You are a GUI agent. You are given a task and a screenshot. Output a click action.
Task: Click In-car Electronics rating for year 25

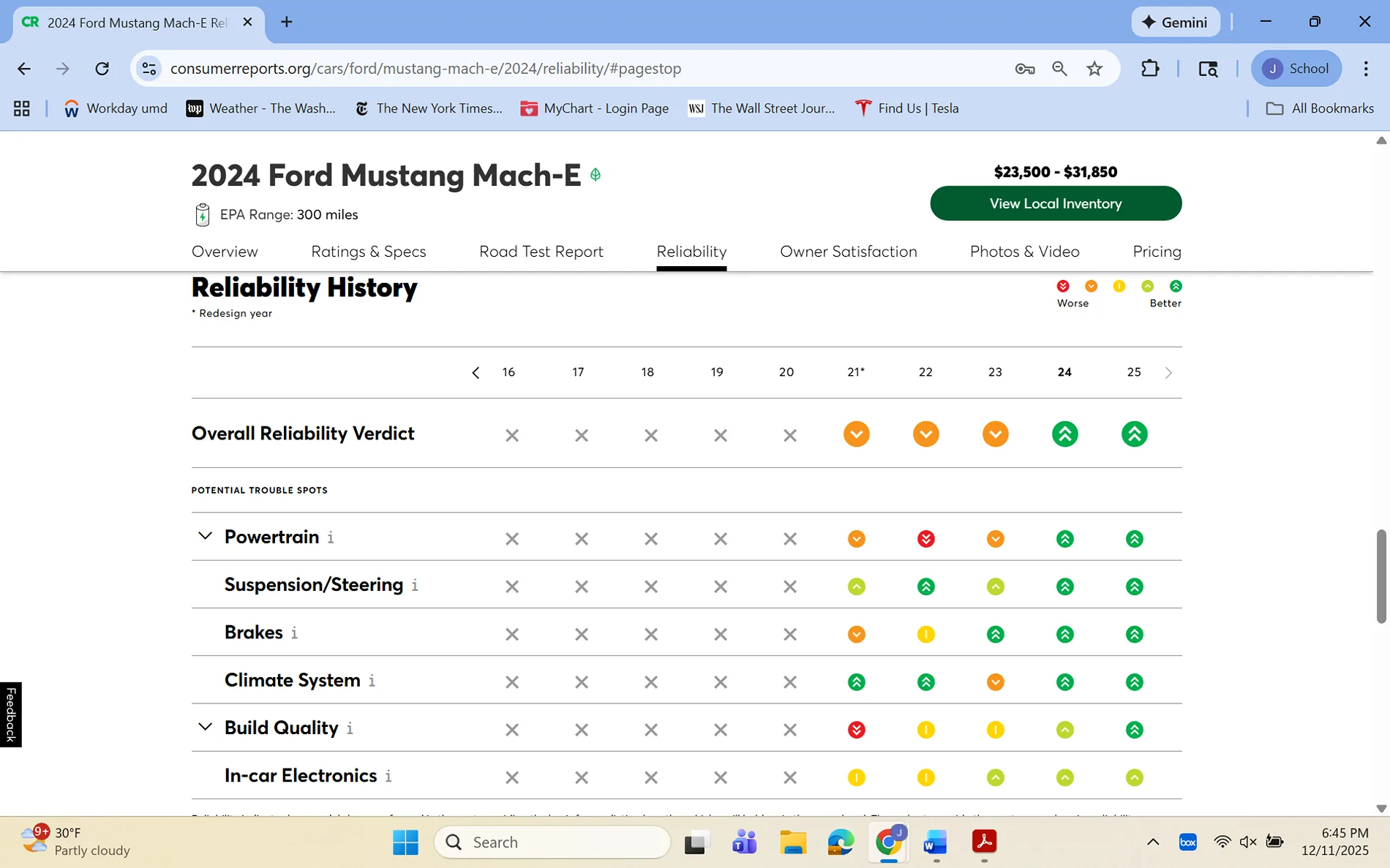coord(1134,777)
